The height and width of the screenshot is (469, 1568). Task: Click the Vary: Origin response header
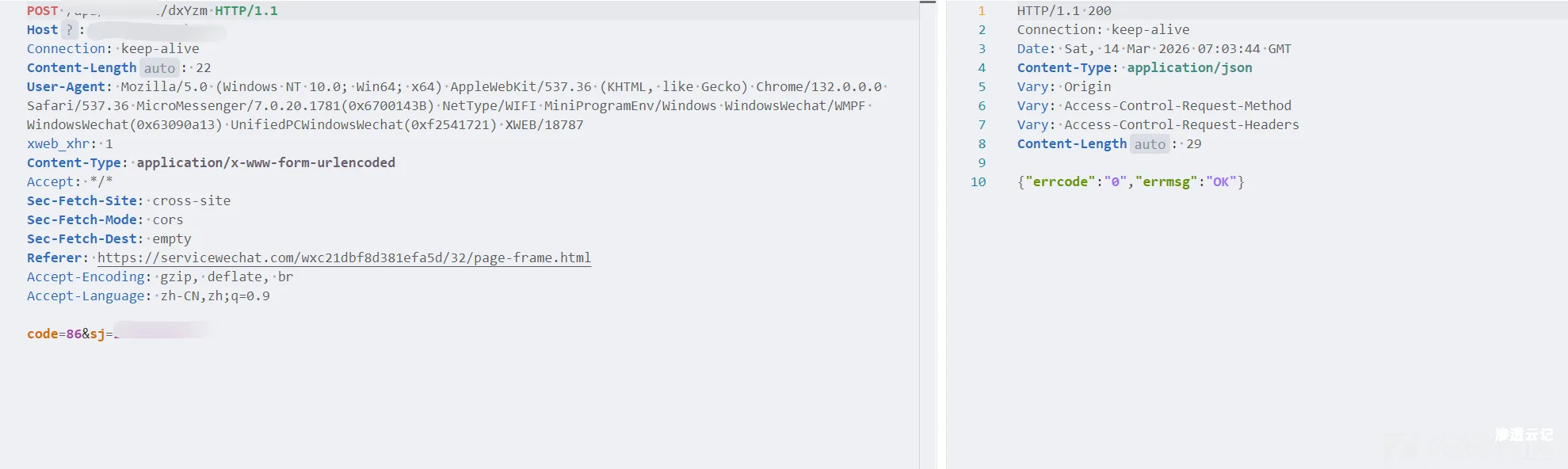(x=1063, y=87)
